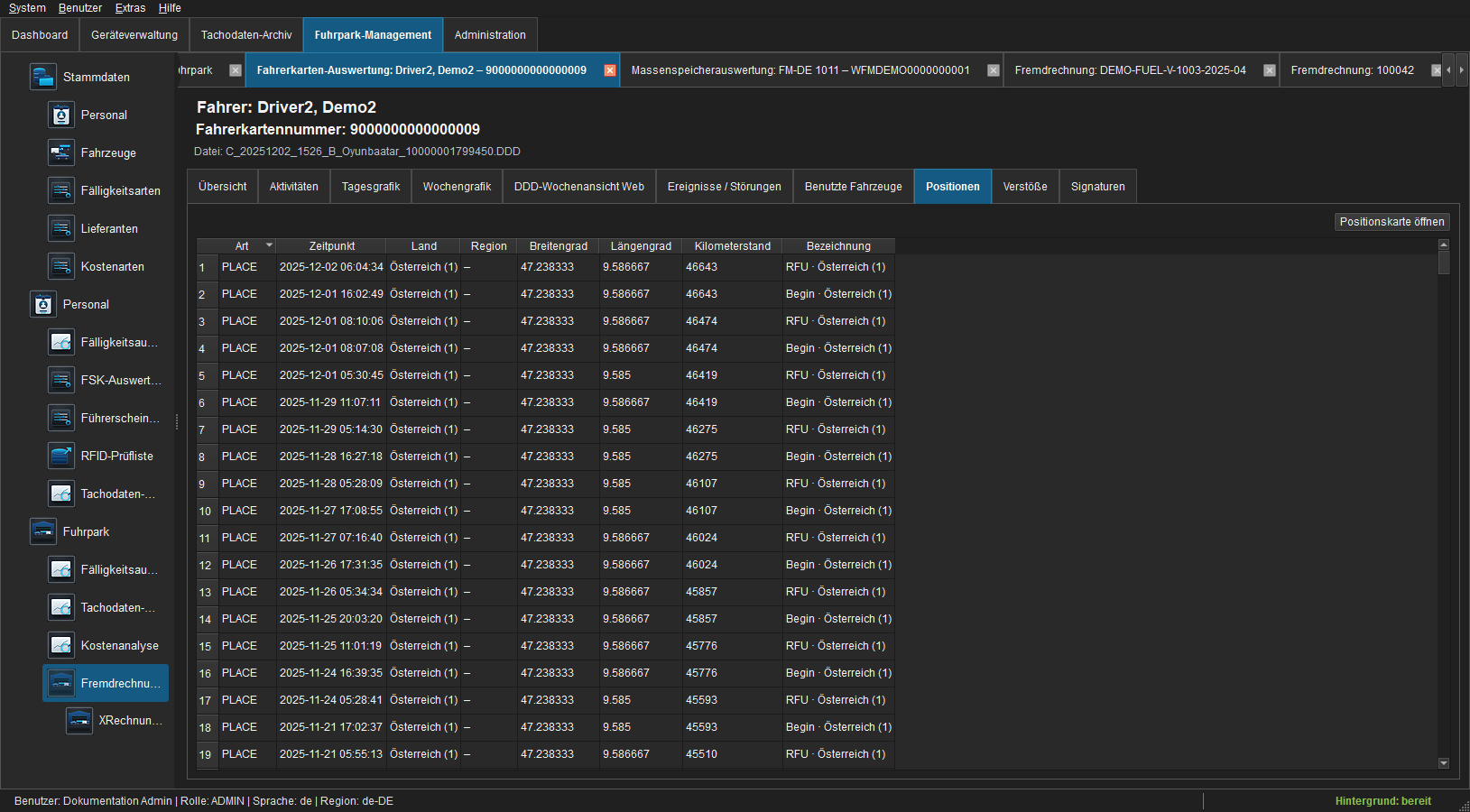Viewport: 1470px width, 812px height.
Task: Sort by the Kilometerstand column header
Action: [x=732, y=245]
